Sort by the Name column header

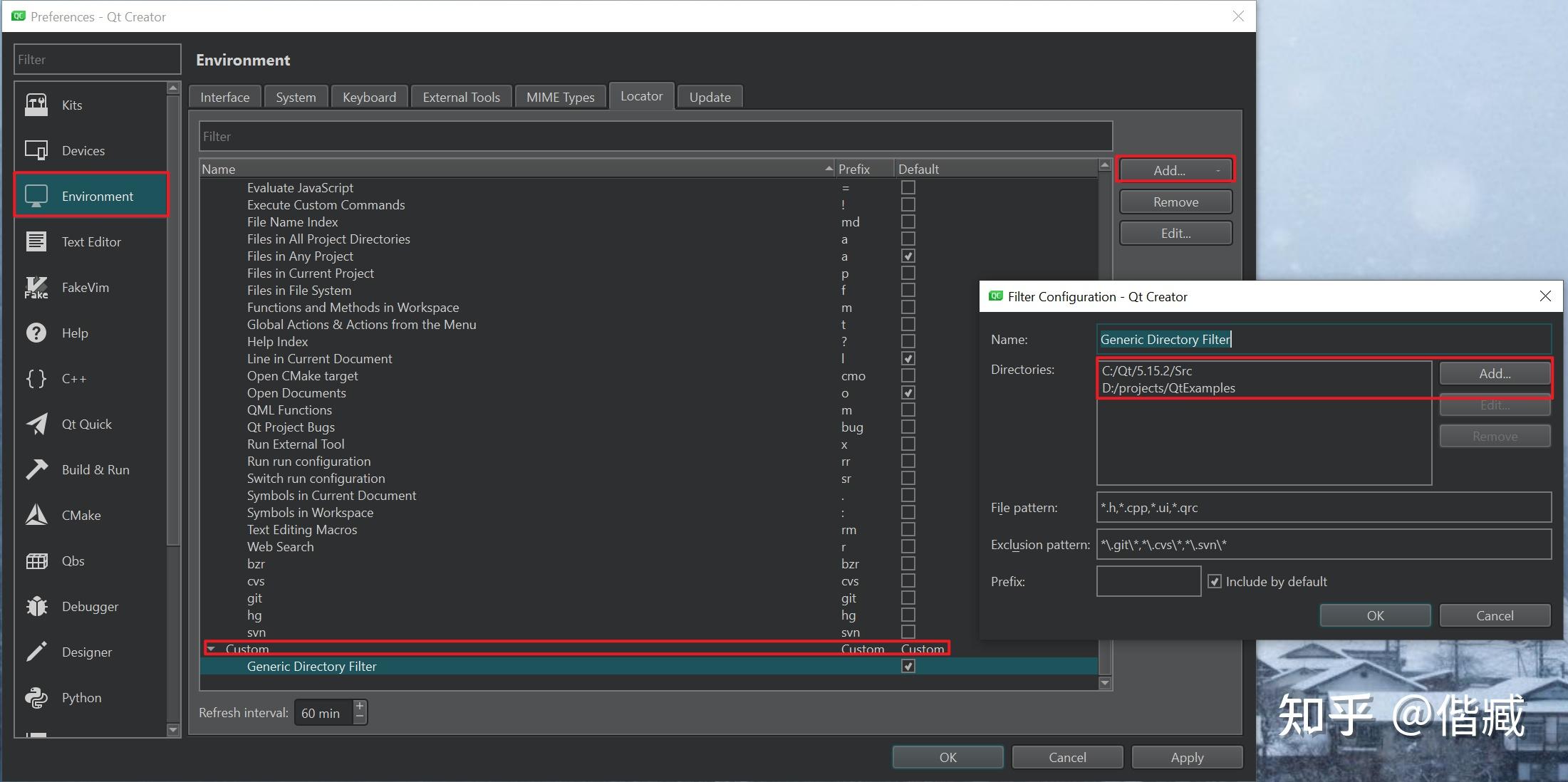(x=518, y=169)
